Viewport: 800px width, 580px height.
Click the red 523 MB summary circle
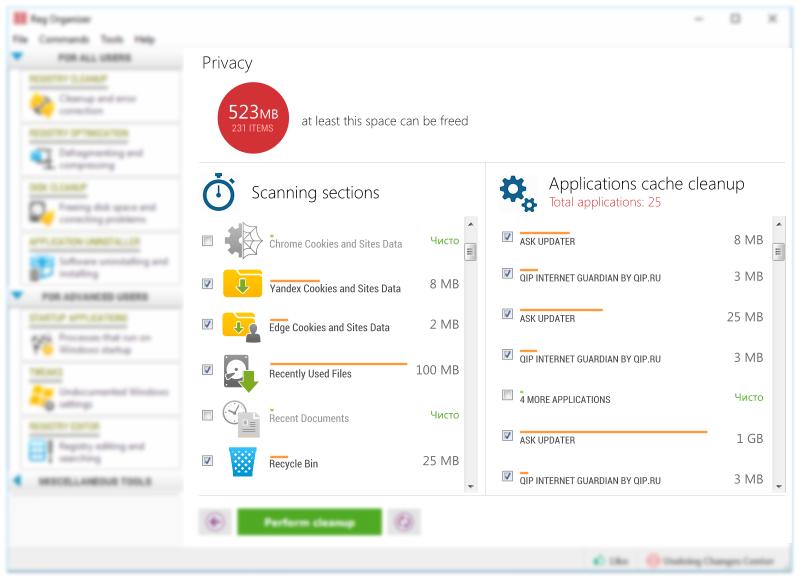pos(253,118)
